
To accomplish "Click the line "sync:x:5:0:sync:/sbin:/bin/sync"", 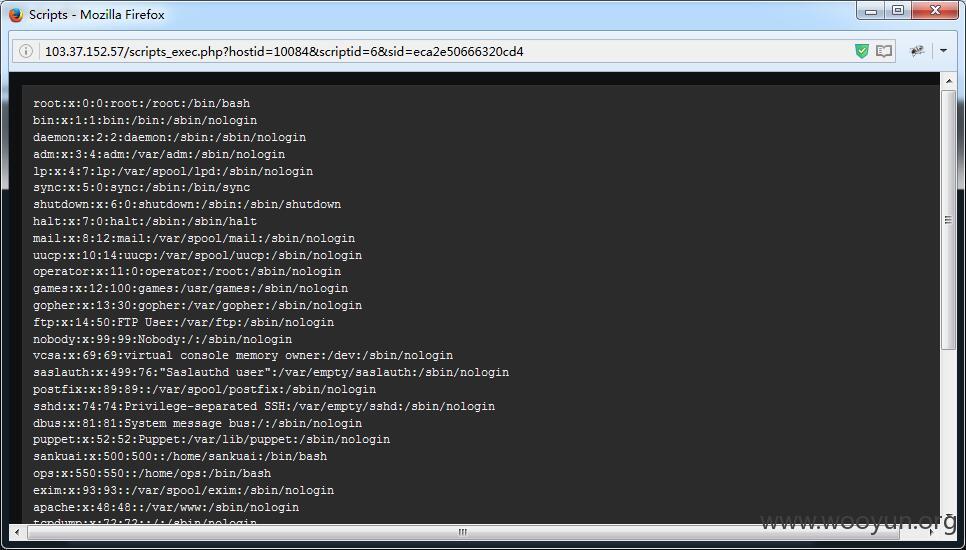I will click(142, 187).
